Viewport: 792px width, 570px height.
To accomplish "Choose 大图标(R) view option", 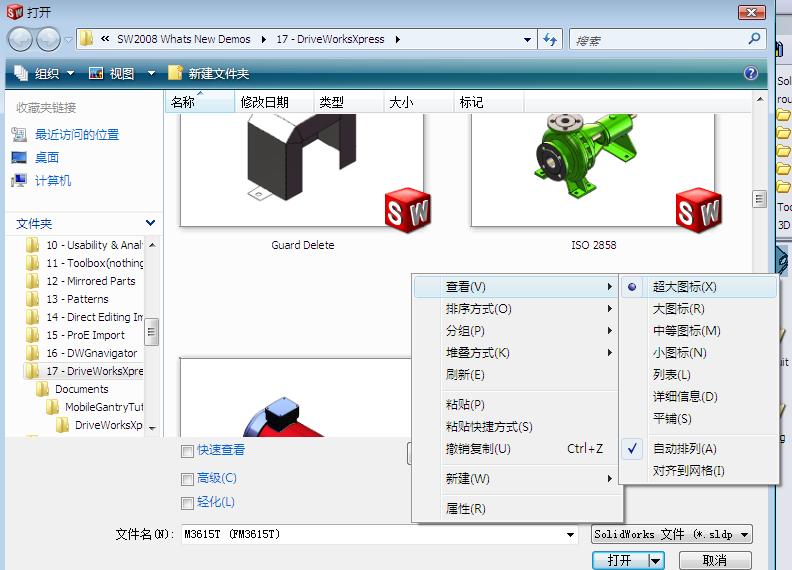I will click(x=699, y=309).
